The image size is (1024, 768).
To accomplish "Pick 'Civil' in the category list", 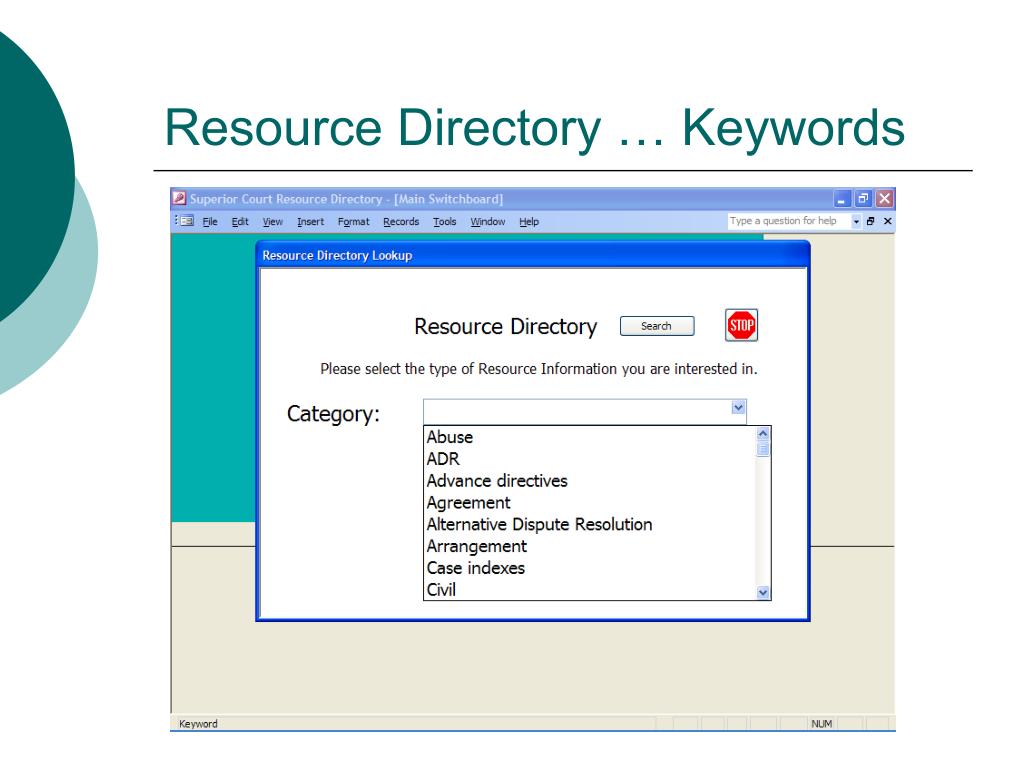I will (590, 590).
